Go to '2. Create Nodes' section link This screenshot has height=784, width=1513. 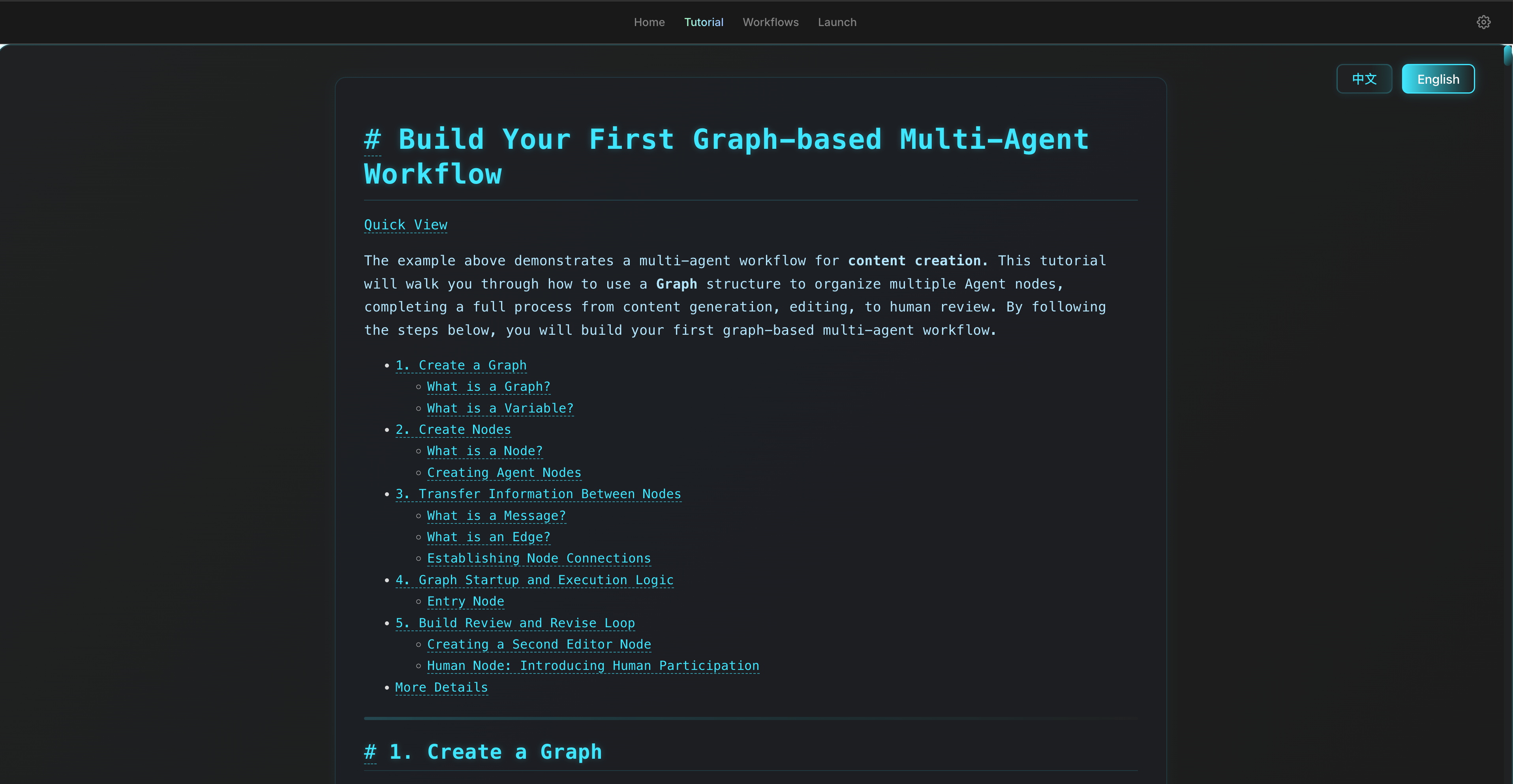coord(453,430)
